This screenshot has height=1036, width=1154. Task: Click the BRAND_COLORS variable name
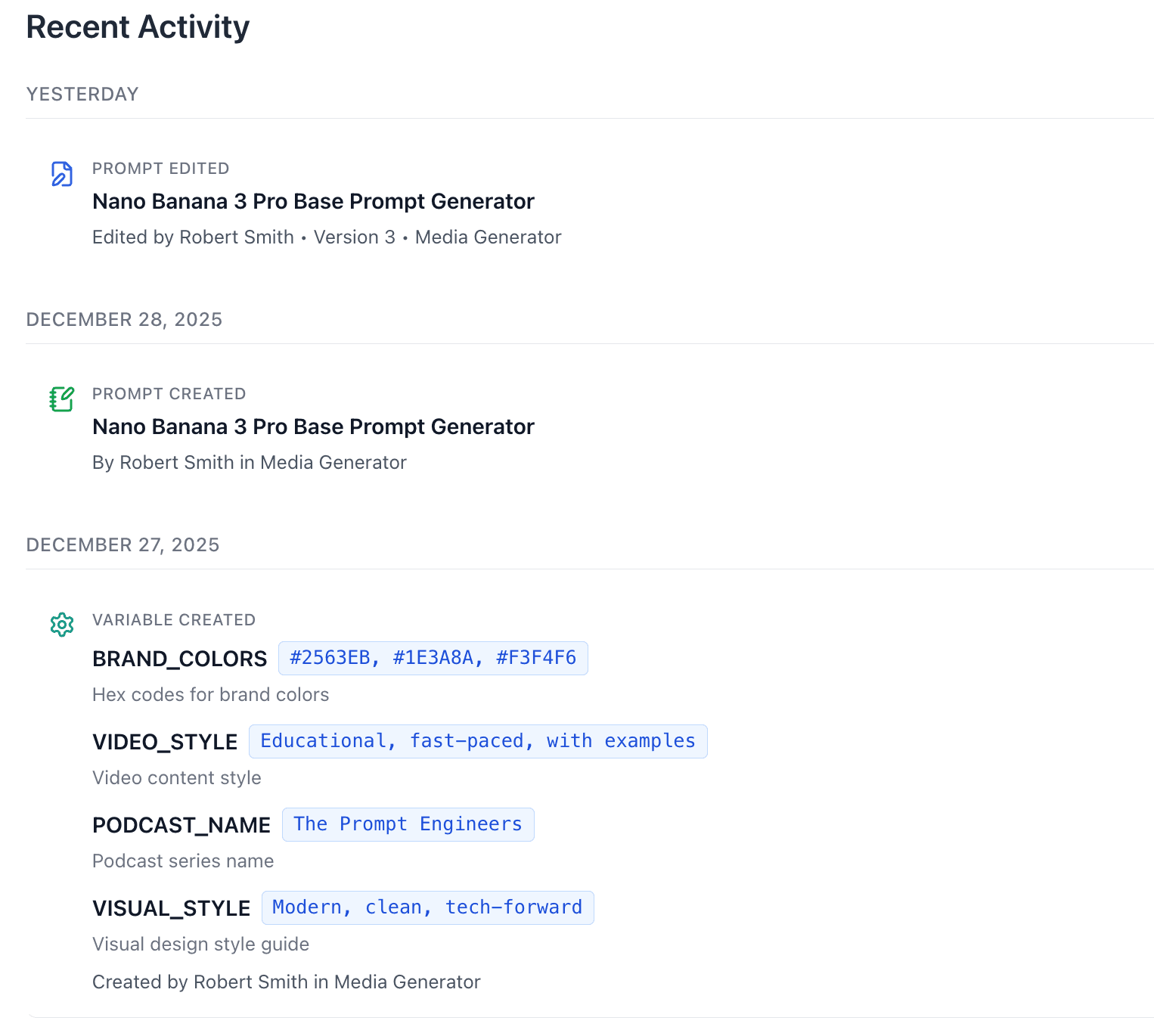point(179,659)
